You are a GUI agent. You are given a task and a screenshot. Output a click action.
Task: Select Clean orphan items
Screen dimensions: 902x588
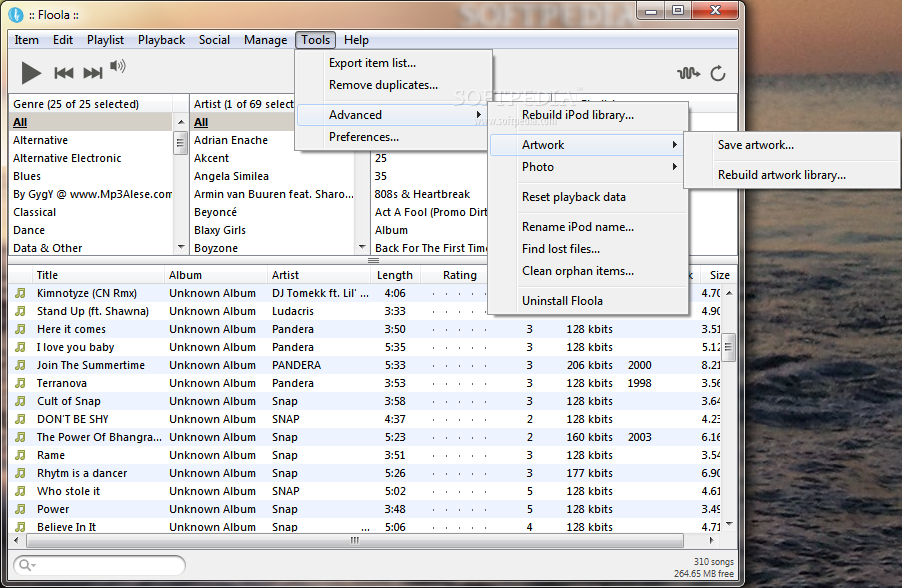(x=588, y=271)
